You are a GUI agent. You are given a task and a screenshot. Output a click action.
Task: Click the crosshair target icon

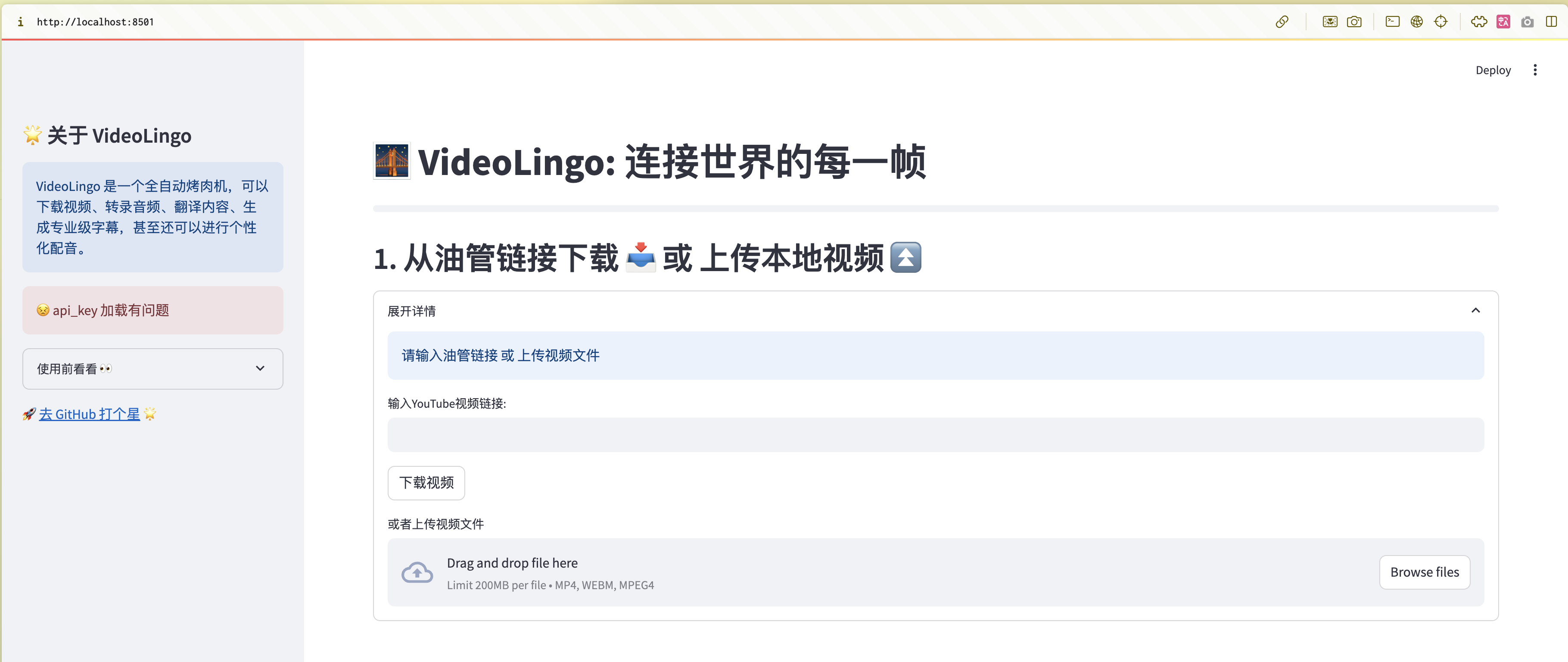coord(1441,22)
